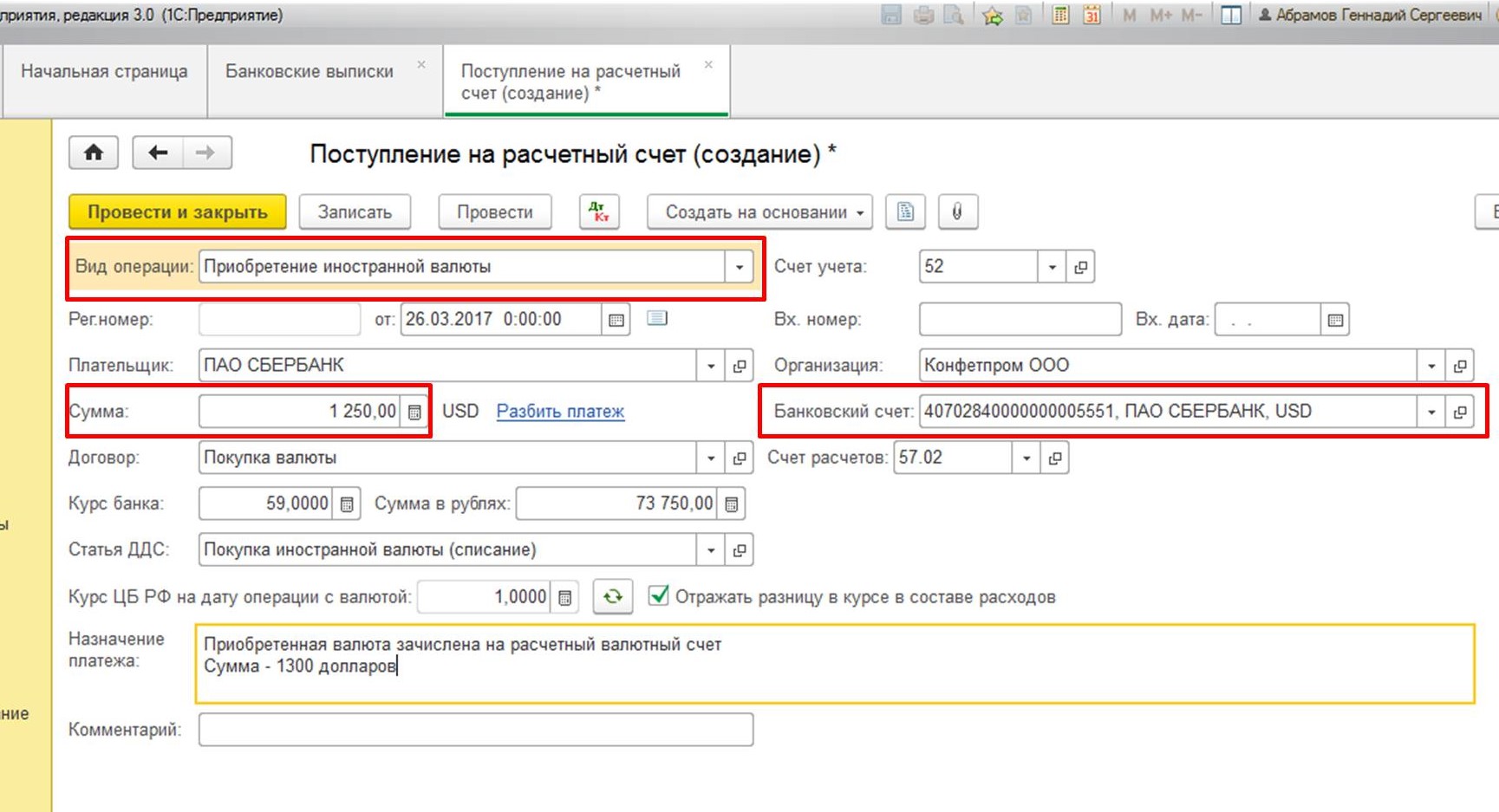
Task: Expand Плательщик dropdown list
Action: [x=711, y=366]
